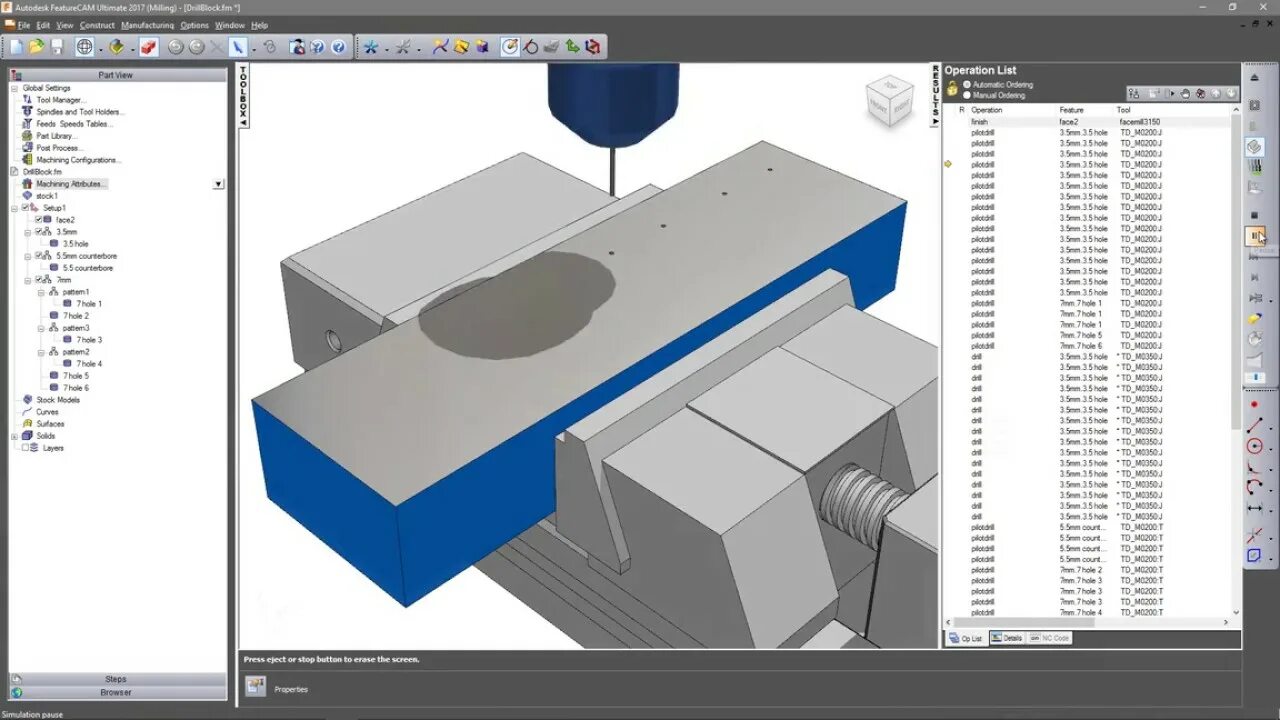
Task: Click the Save floppy disk icon
Action: click(57, 46)
